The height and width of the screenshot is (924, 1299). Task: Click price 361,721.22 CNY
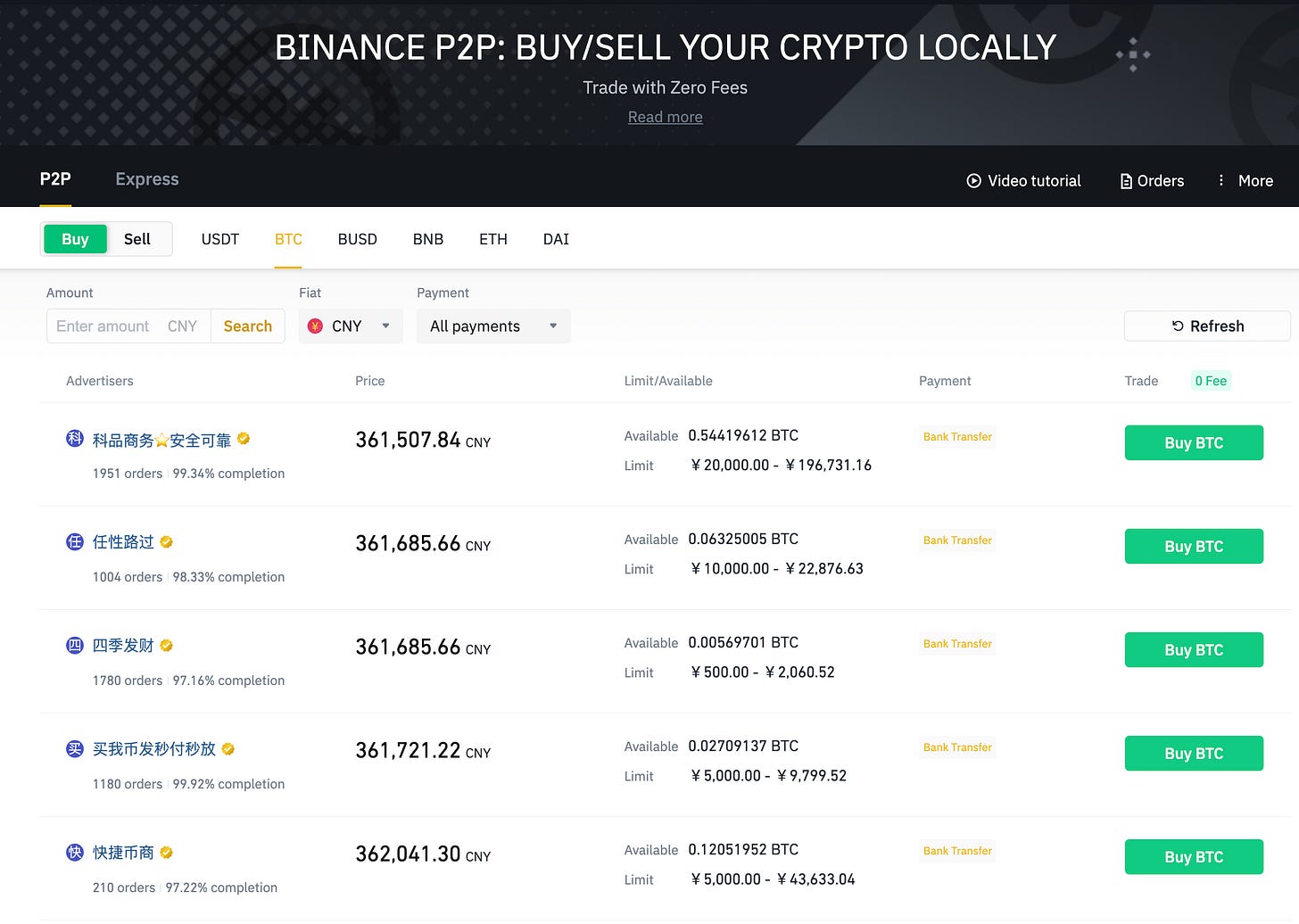(423, 751)
